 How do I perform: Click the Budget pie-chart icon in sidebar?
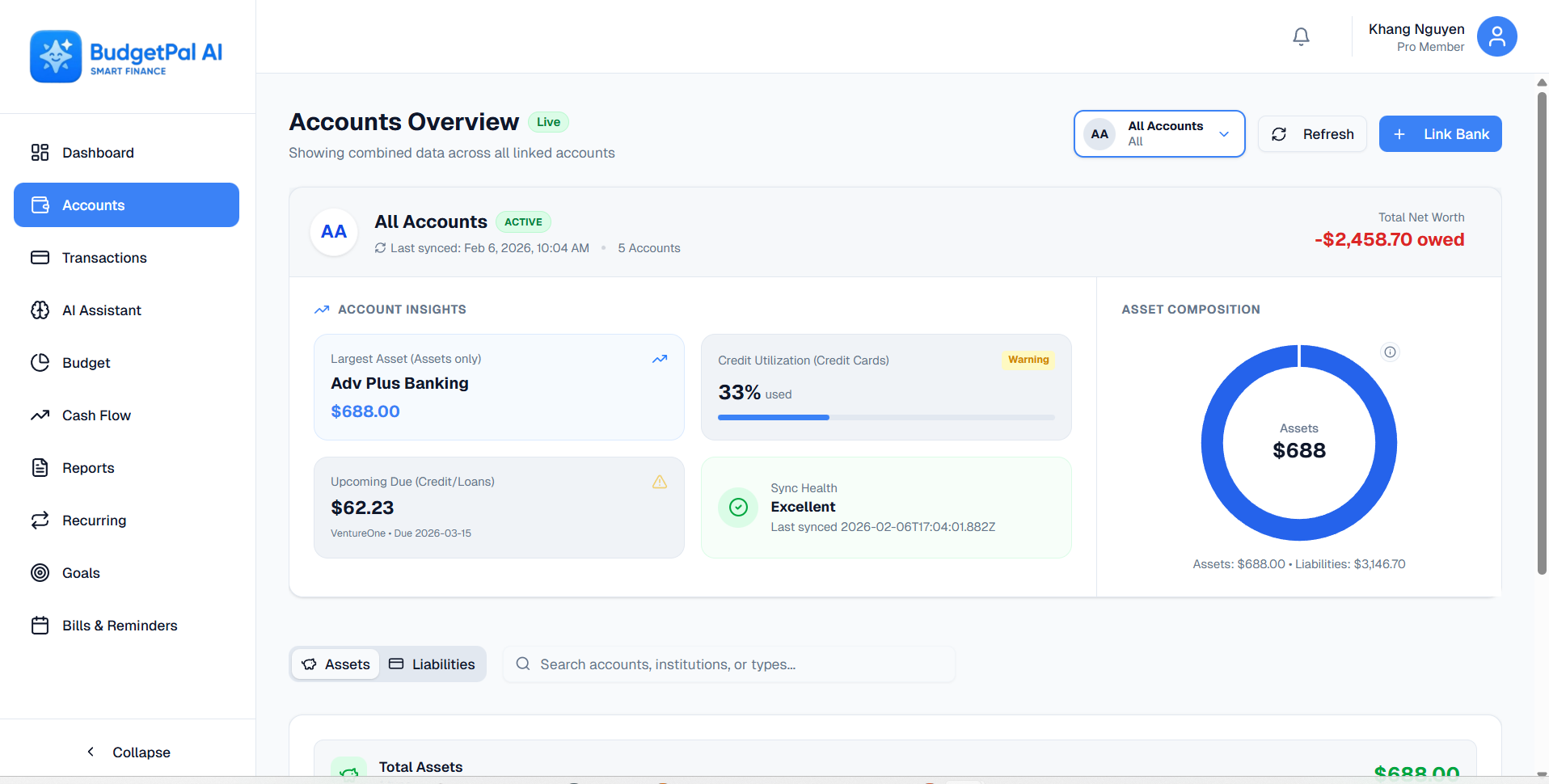[x=40, y=362]
